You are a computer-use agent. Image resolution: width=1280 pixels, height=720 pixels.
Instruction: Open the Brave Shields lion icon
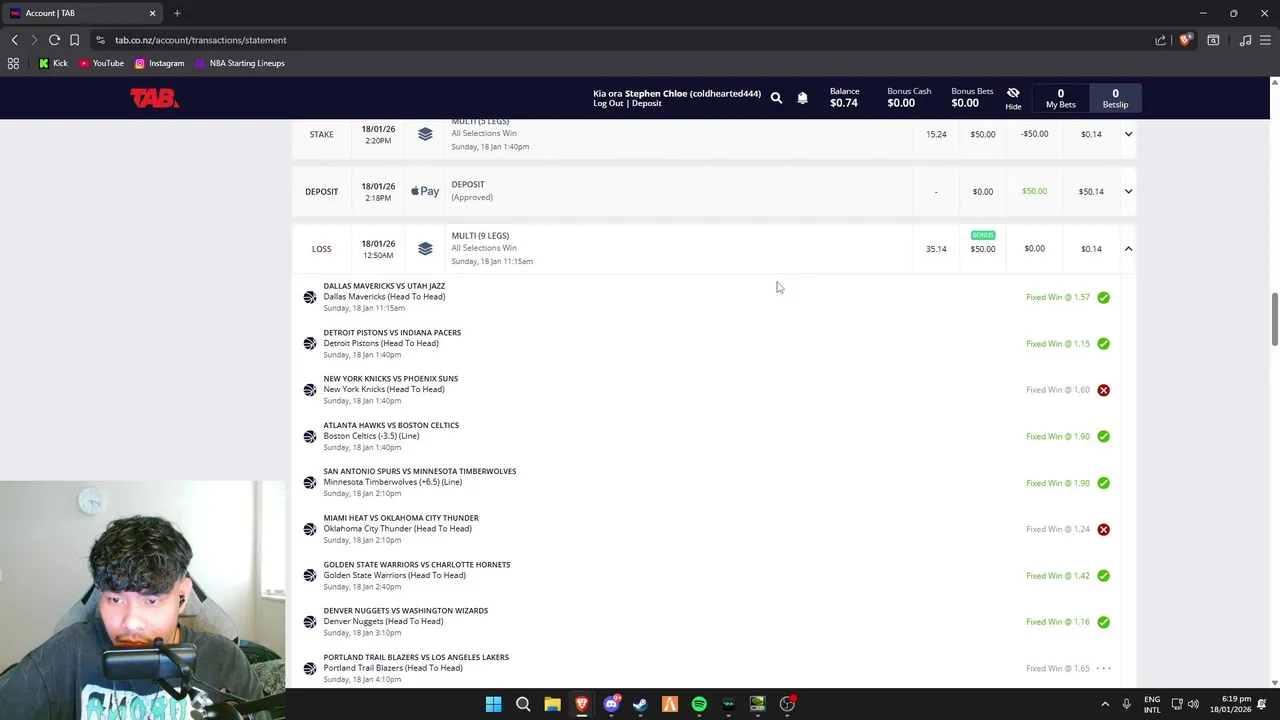(x=1185, y=40)
